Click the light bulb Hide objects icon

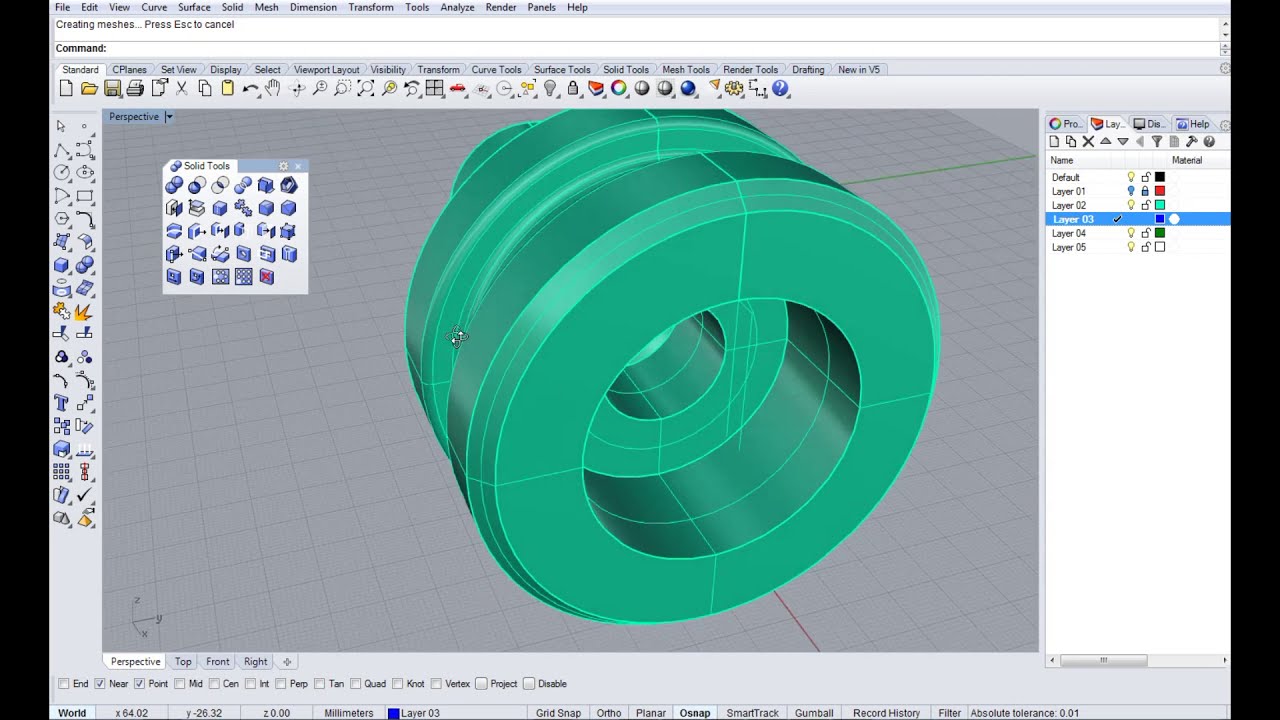coord(549,89)
